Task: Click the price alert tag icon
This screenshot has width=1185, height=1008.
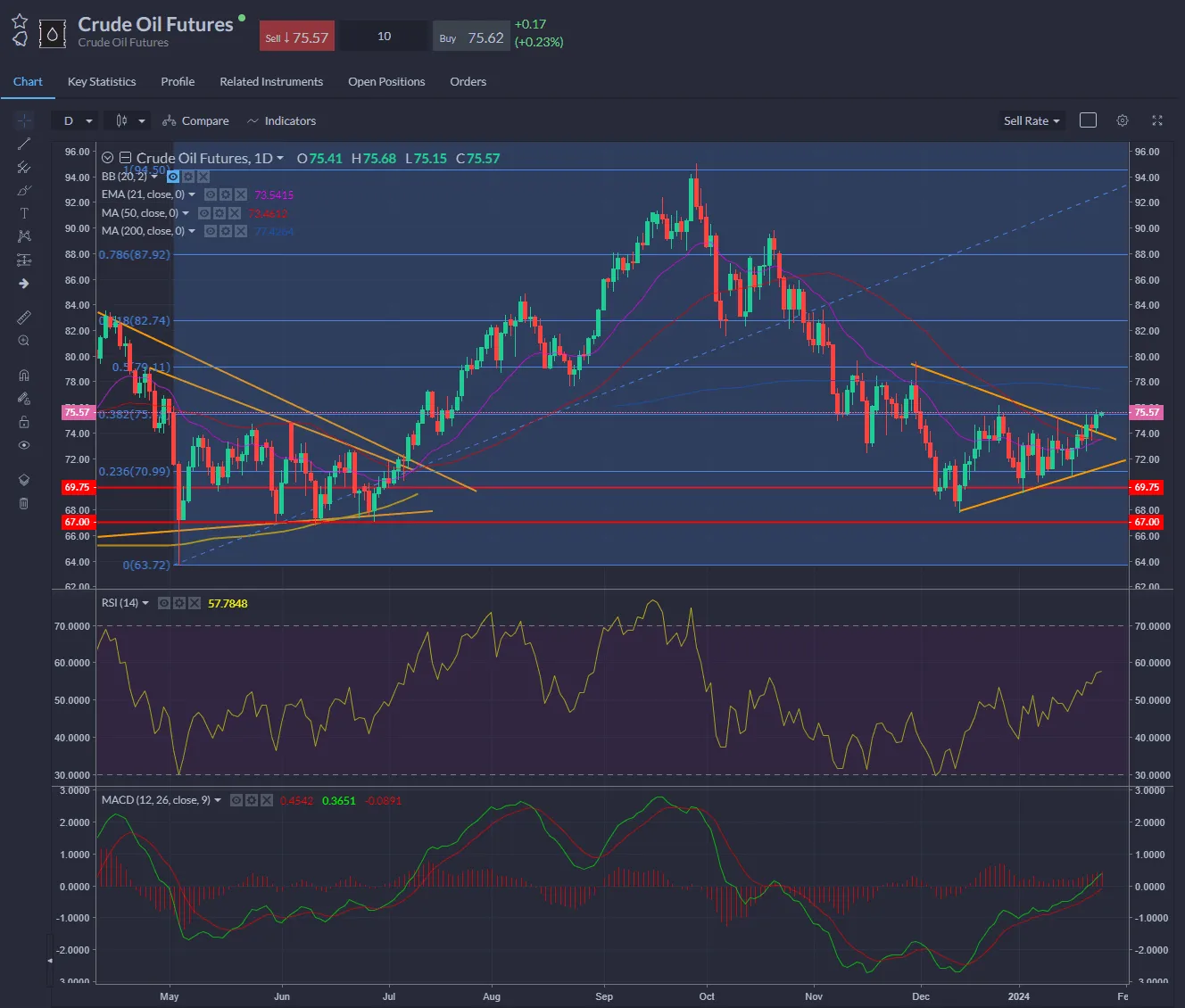Action: pyautogui.click(x=20, y=38)
